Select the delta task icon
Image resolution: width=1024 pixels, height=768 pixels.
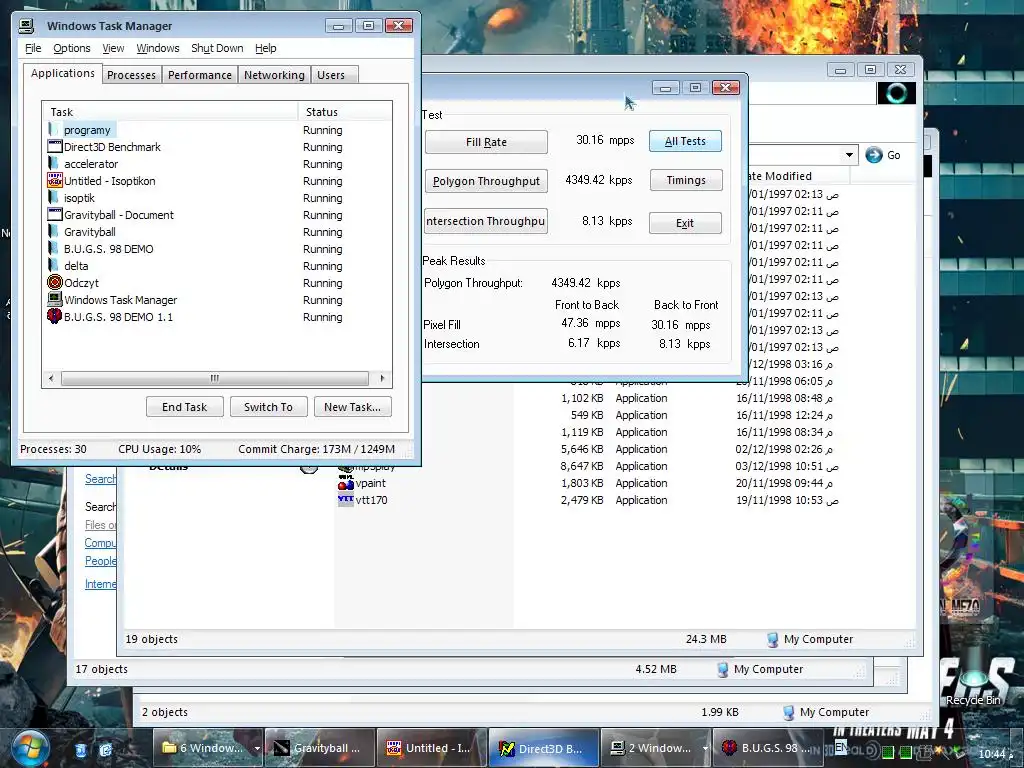pyautogui.click(x=54, y=265)
